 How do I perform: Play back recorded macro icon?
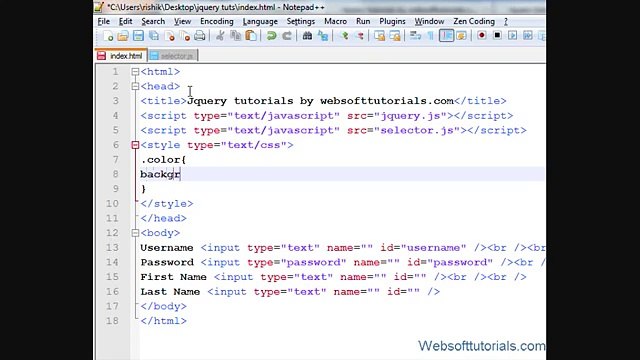click(x=513, y=36)
